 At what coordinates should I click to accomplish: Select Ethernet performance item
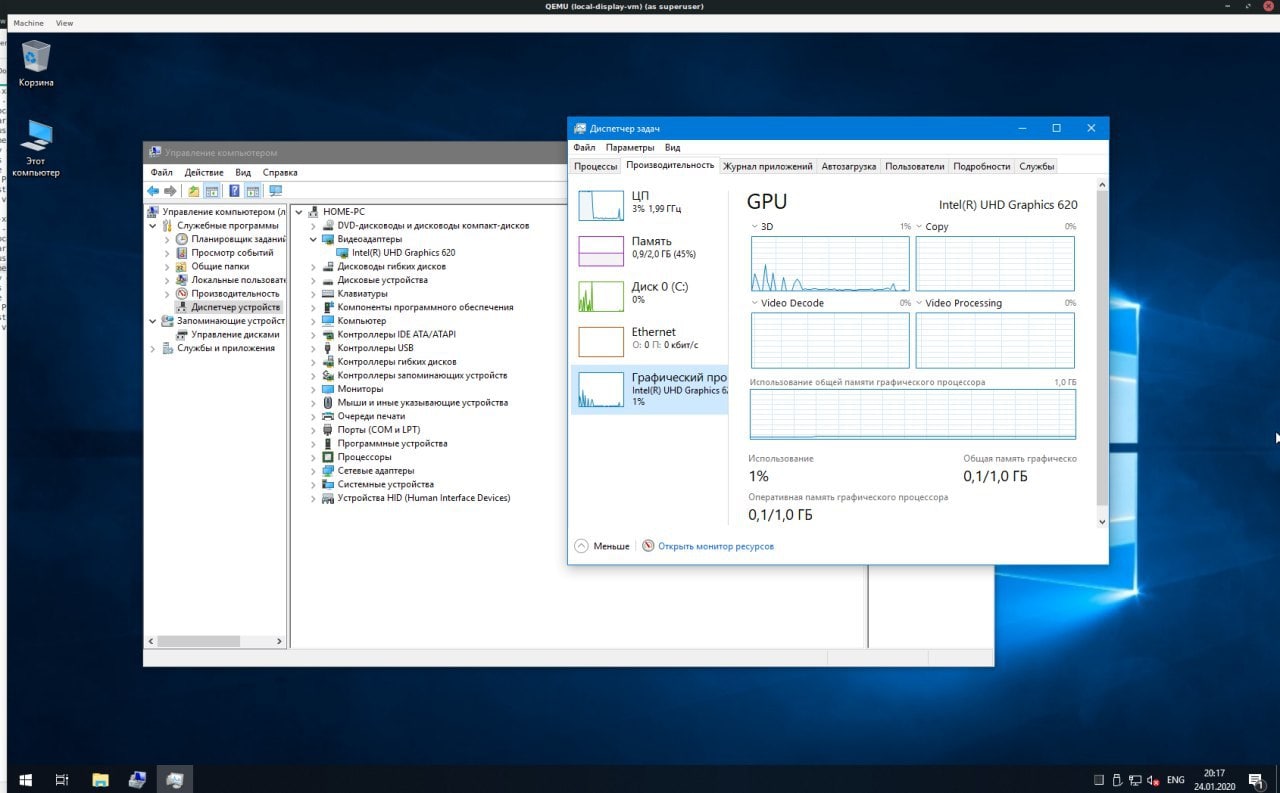(x=648, y=340)
